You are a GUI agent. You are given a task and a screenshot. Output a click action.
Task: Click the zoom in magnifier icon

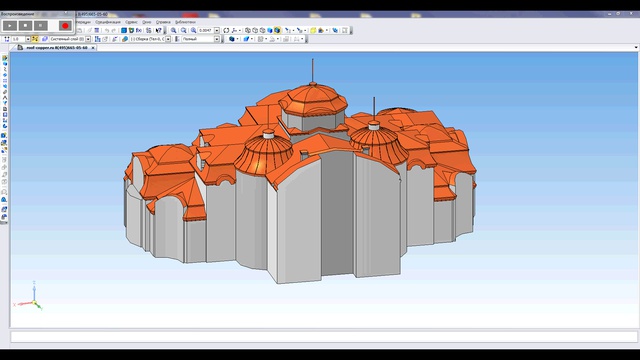pyautogui.click(x=173, y=30)
